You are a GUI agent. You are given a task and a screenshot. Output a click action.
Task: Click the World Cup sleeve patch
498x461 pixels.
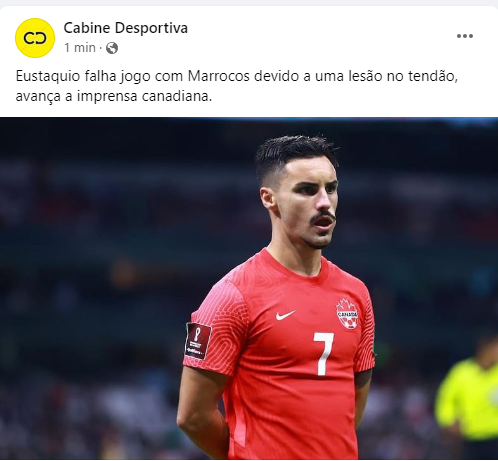198,340
